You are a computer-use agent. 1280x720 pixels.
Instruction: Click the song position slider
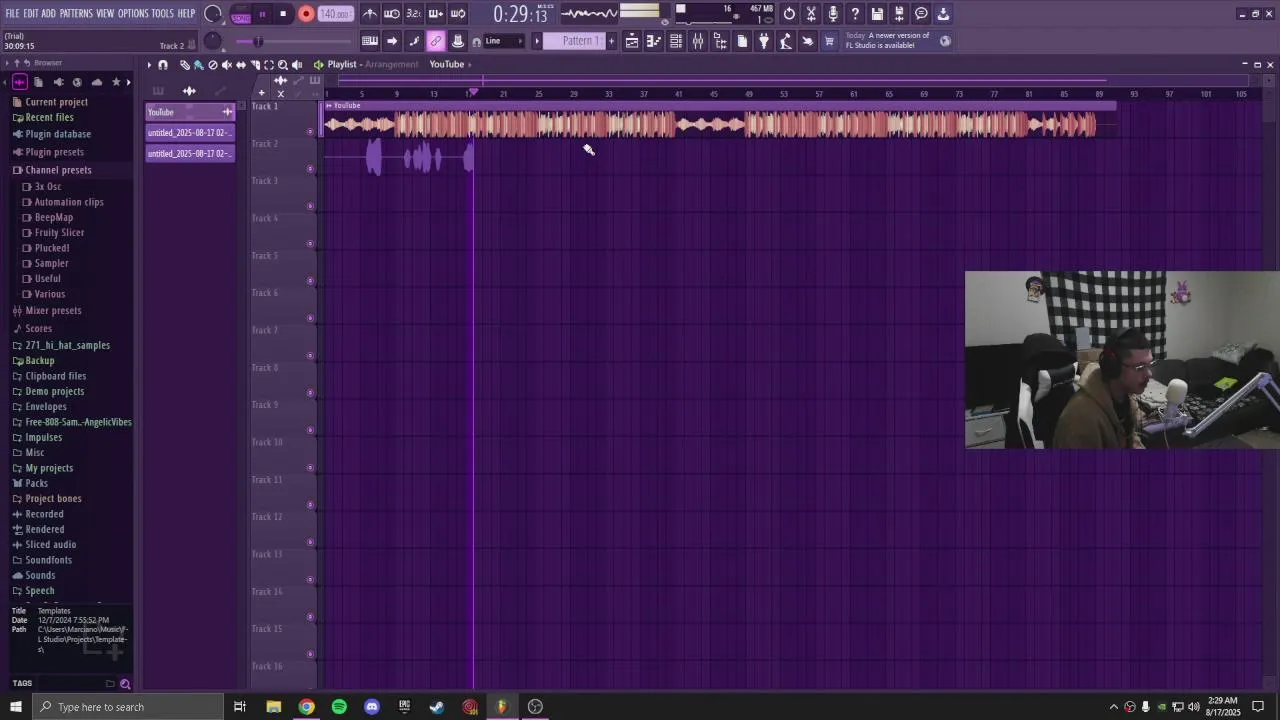pos(295,41)
